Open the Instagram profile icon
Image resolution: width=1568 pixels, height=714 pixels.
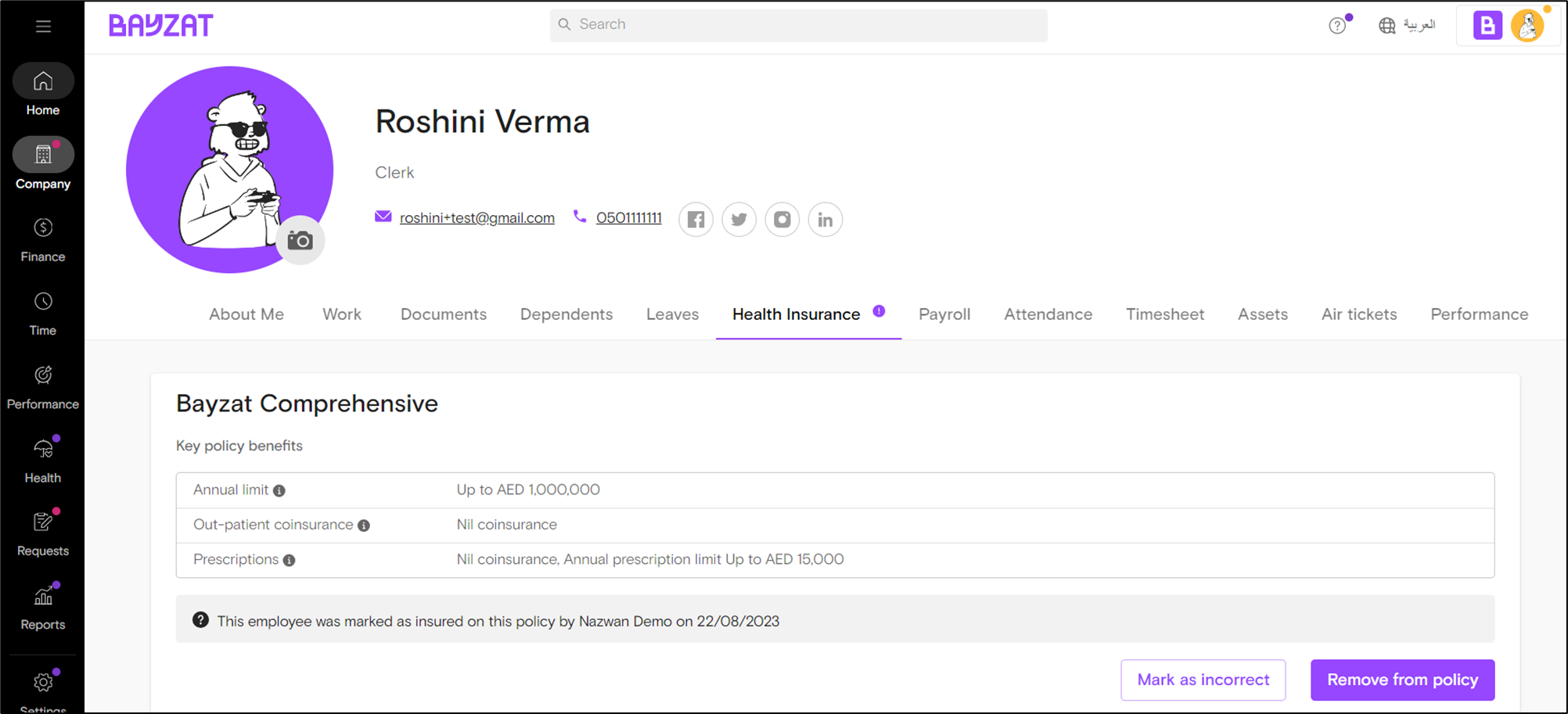(782, 220)
